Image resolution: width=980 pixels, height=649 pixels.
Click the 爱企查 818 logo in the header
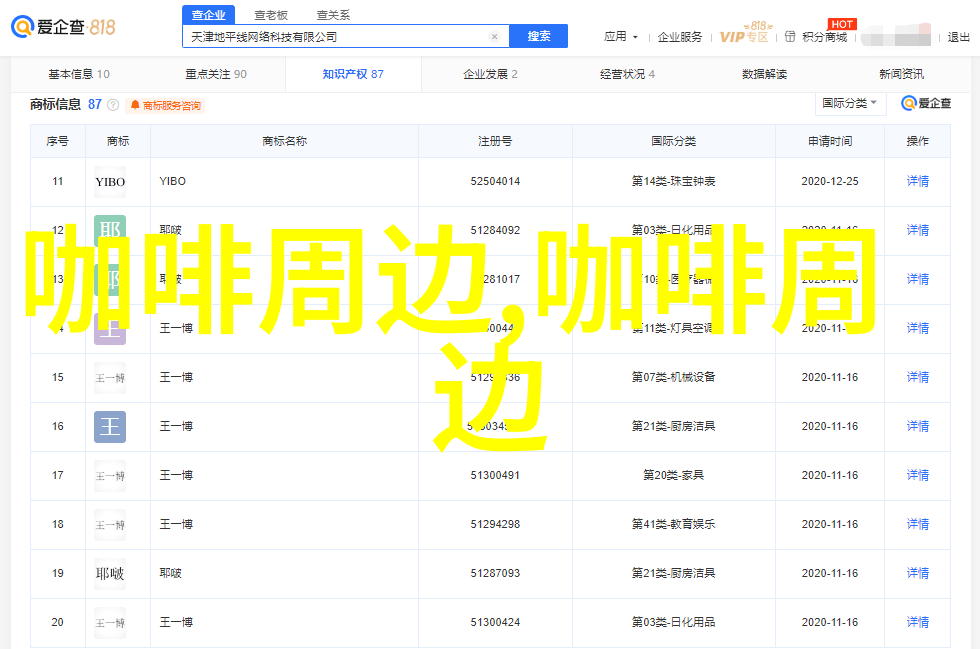63,27
